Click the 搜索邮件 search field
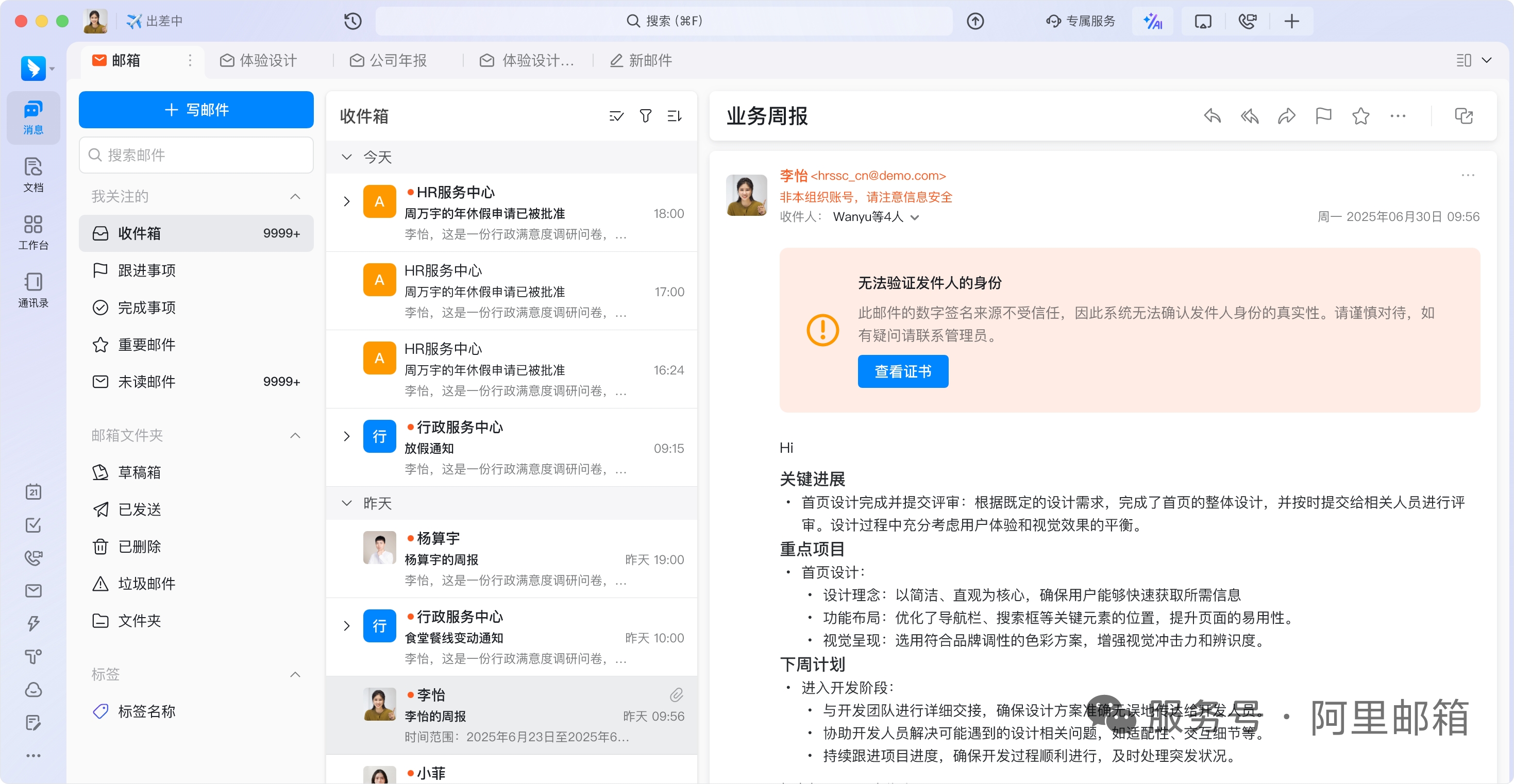Image resolution: width=1514 pixels, height=784 pixels. click(196, 155)
